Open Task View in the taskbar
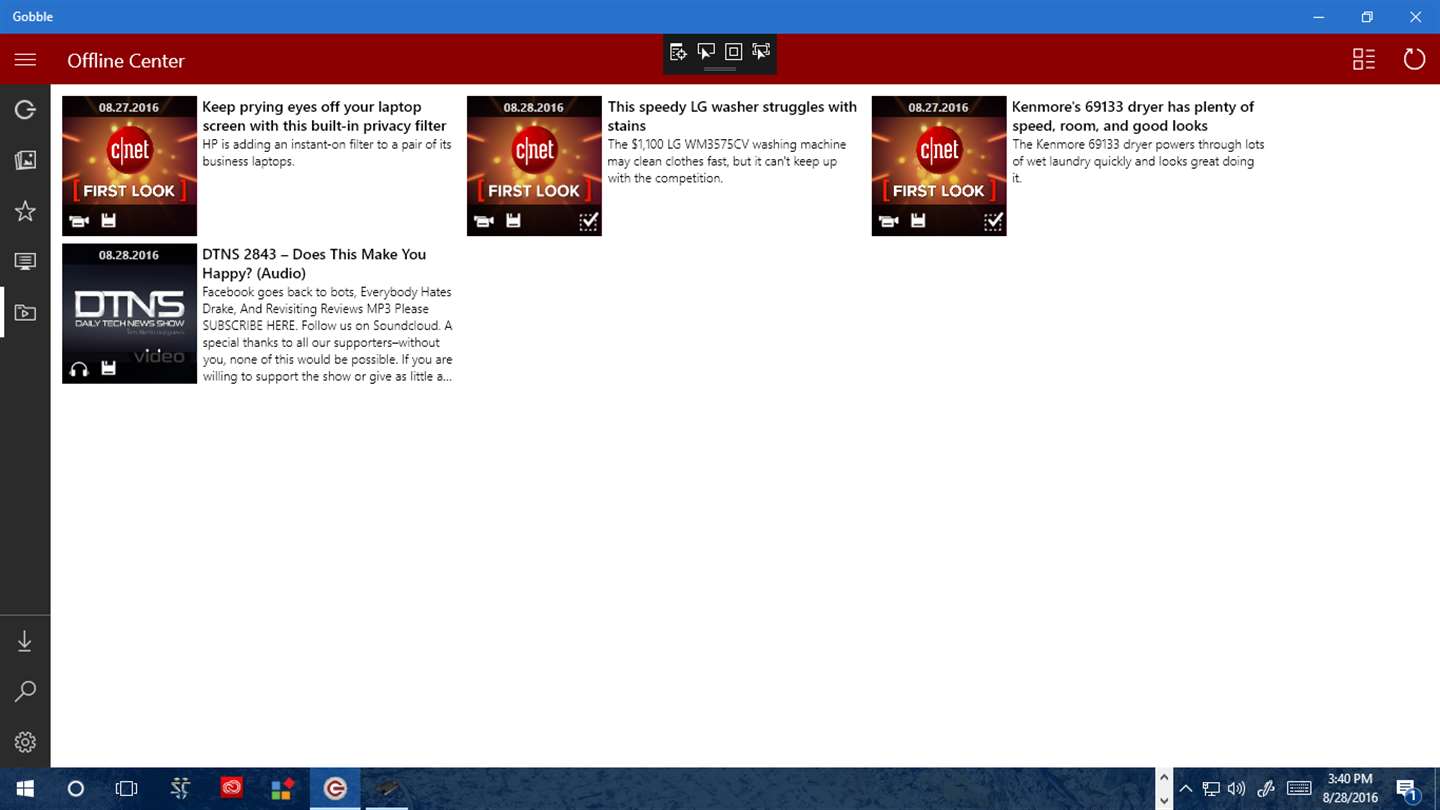 click(126, 789)
